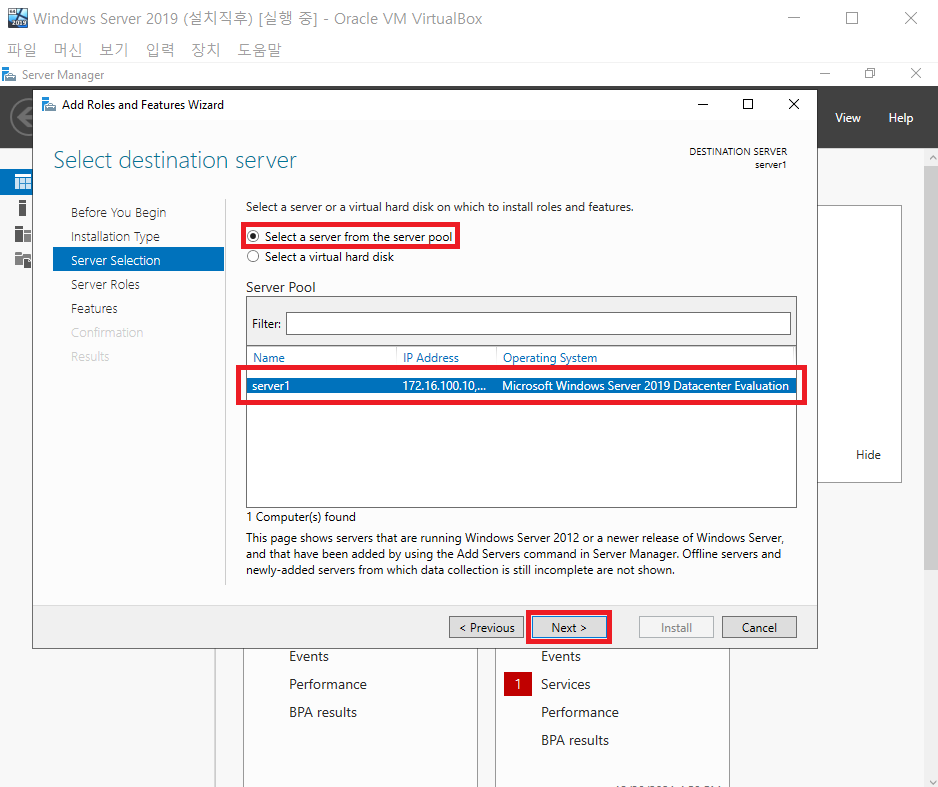Viewport: 938px width, 787px height.
Task: Open Events in the left Server Manager tile
Action: coord(309,656)
